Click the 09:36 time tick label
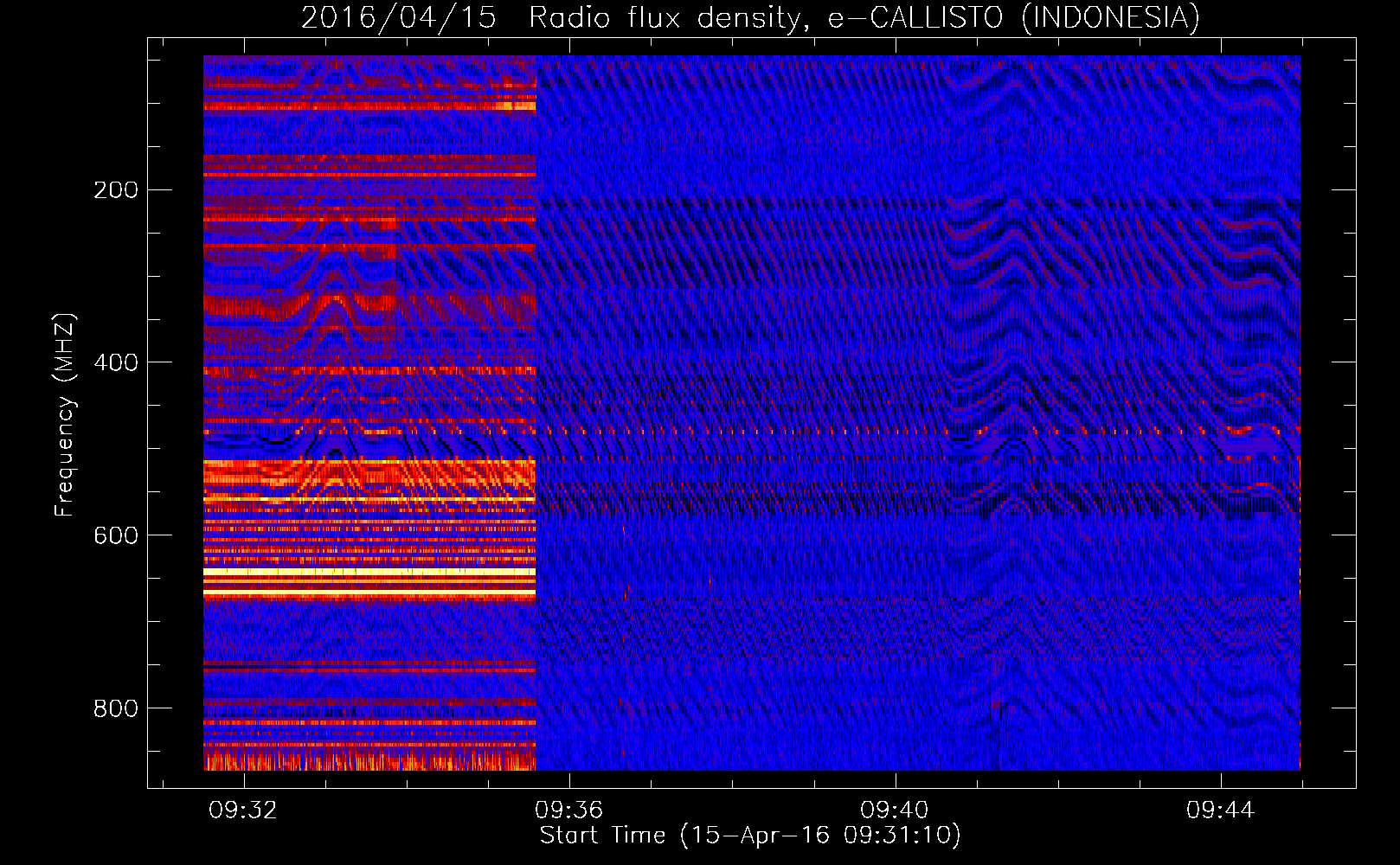 coord(568,811)
